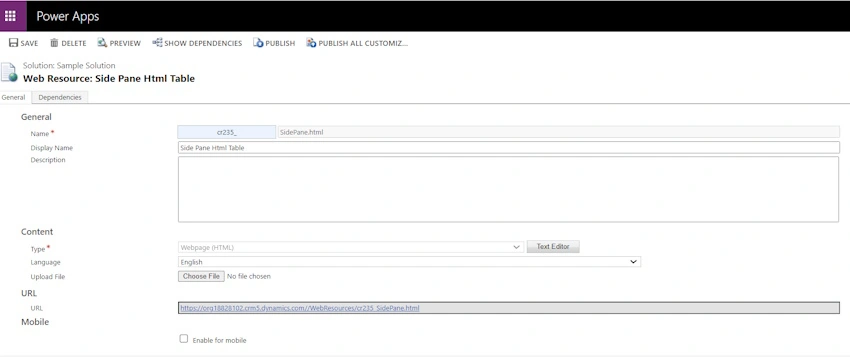Click the Delete trash can icon
This screenshot has height=360, width=850.
(54, 43)
